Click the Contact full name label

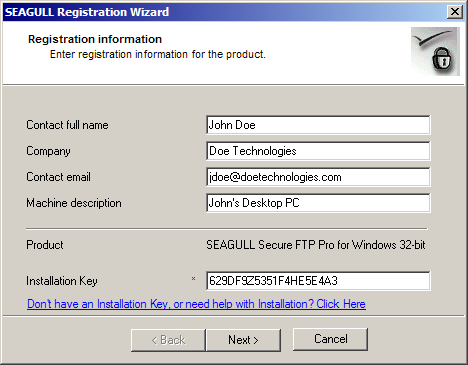67,125
